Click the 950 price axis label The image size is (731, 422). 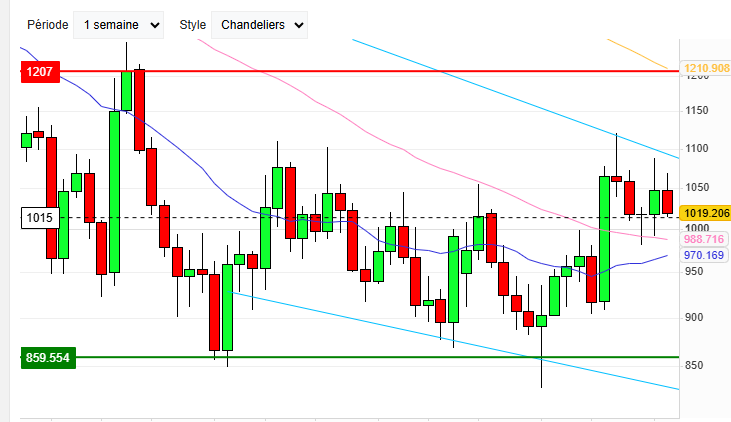694,271
